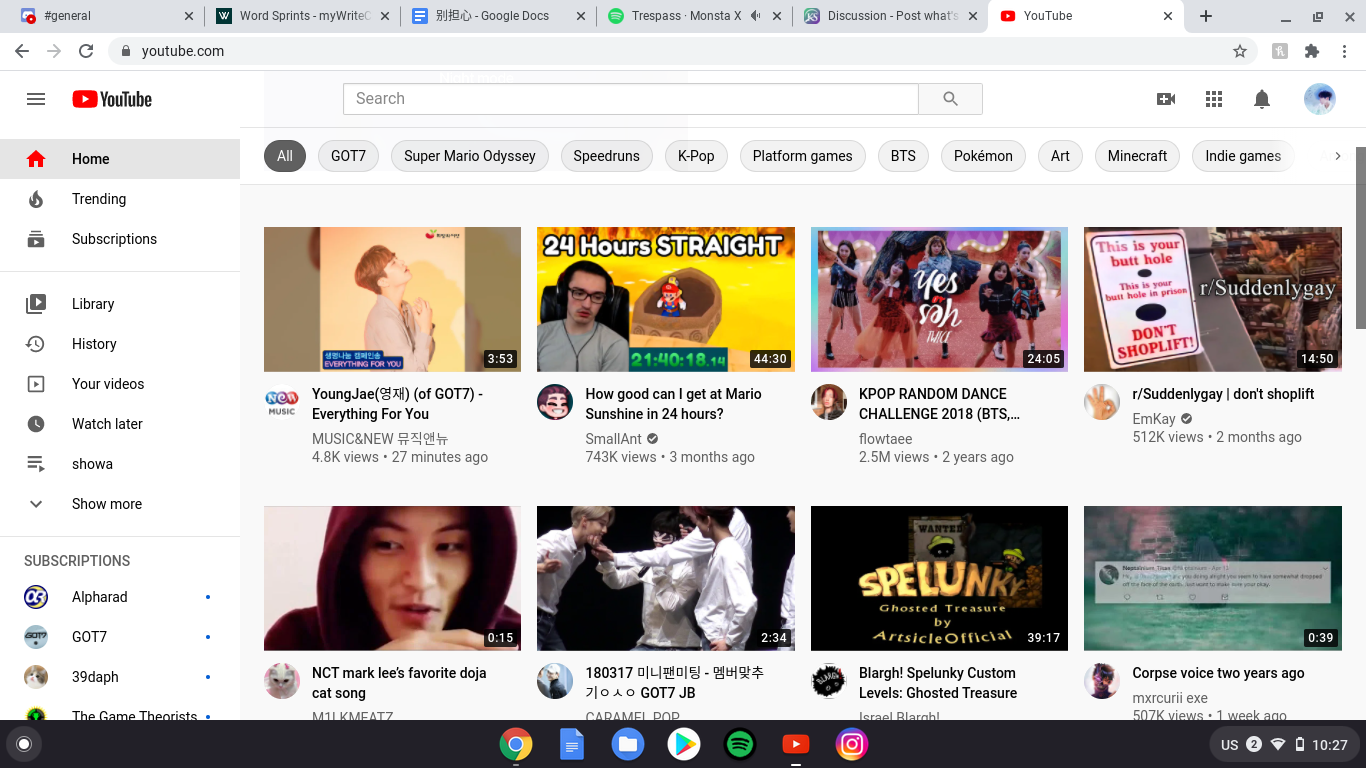Viewport: 1366px width, 768px height.
Task: Launch Instagram from the shelf
Action: [852, 744]
